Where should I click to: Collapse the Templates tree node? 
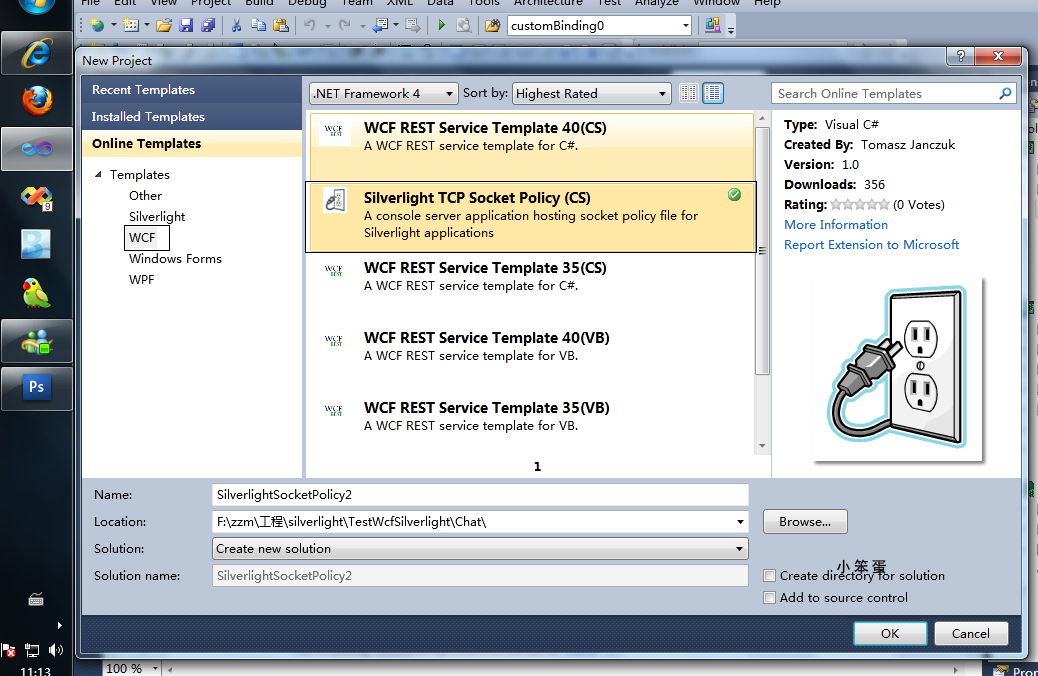(98, 174)
